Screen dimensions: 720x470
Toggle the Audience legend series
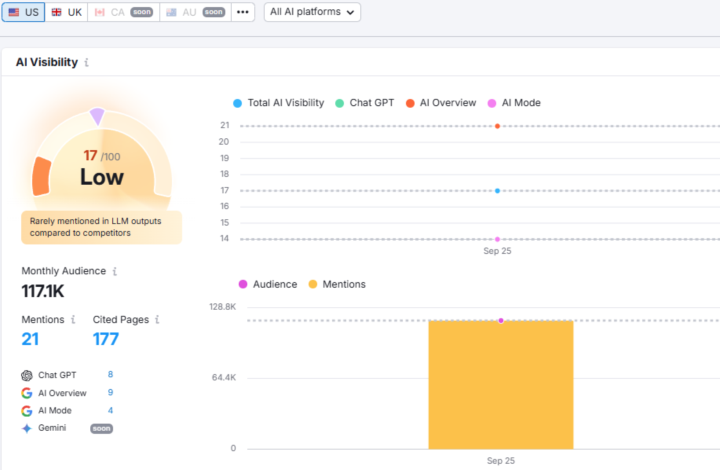(x=267, y=284)
